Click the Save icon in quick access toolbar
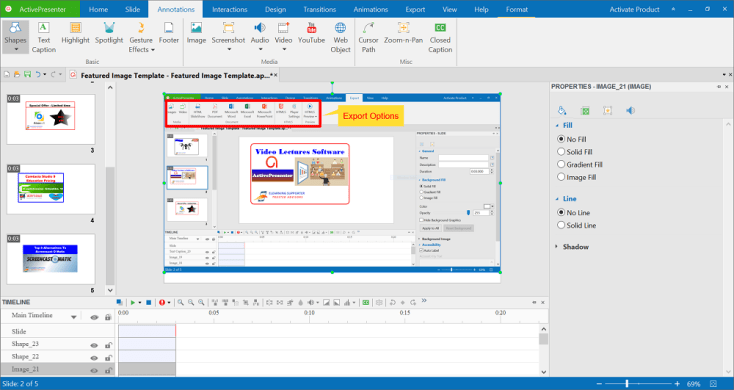 [x=27, y=74]
